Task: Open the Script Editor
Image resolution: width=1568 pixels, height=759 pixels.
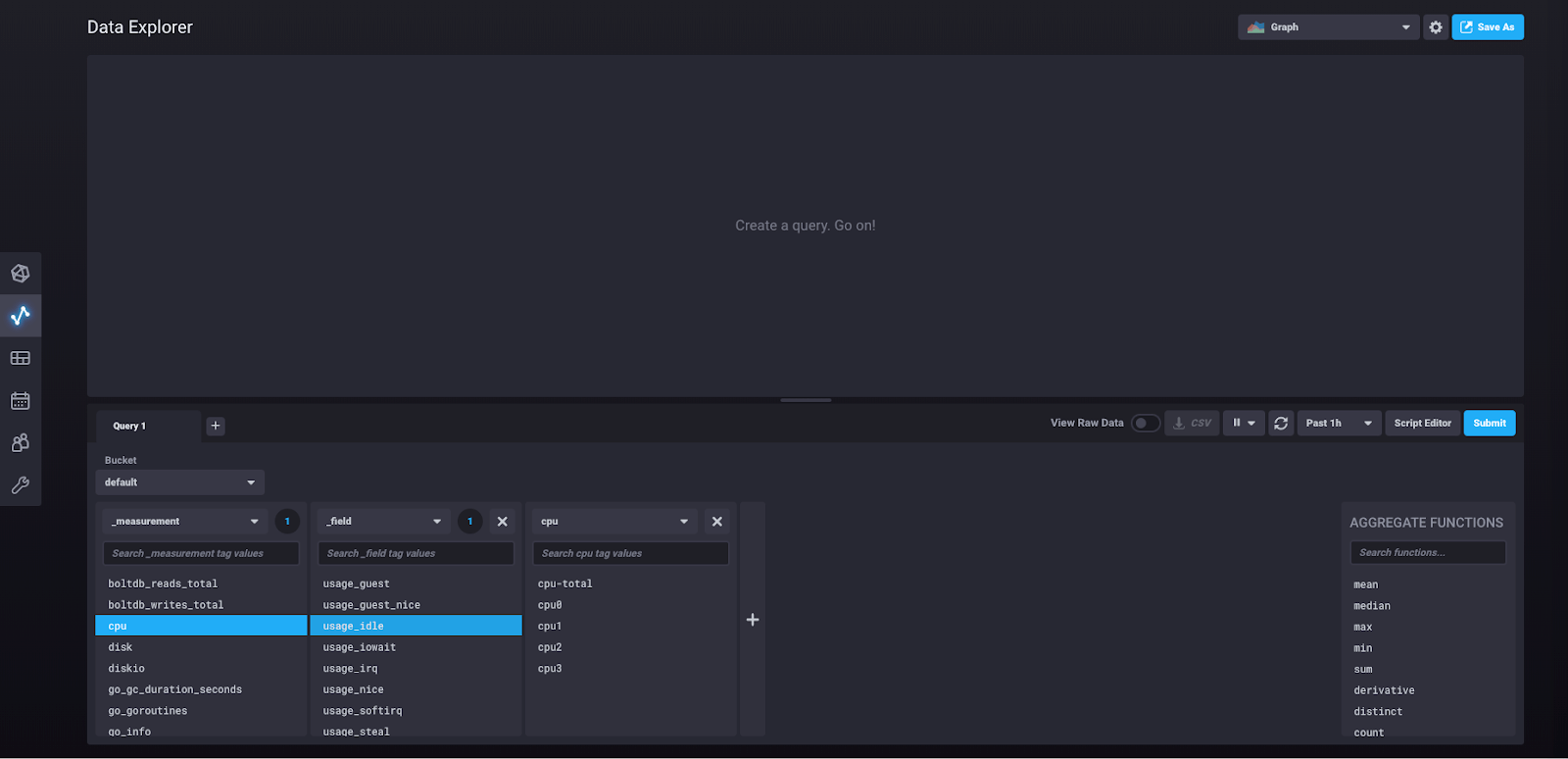Action: pyautogui.click(x=1422, y=424)
